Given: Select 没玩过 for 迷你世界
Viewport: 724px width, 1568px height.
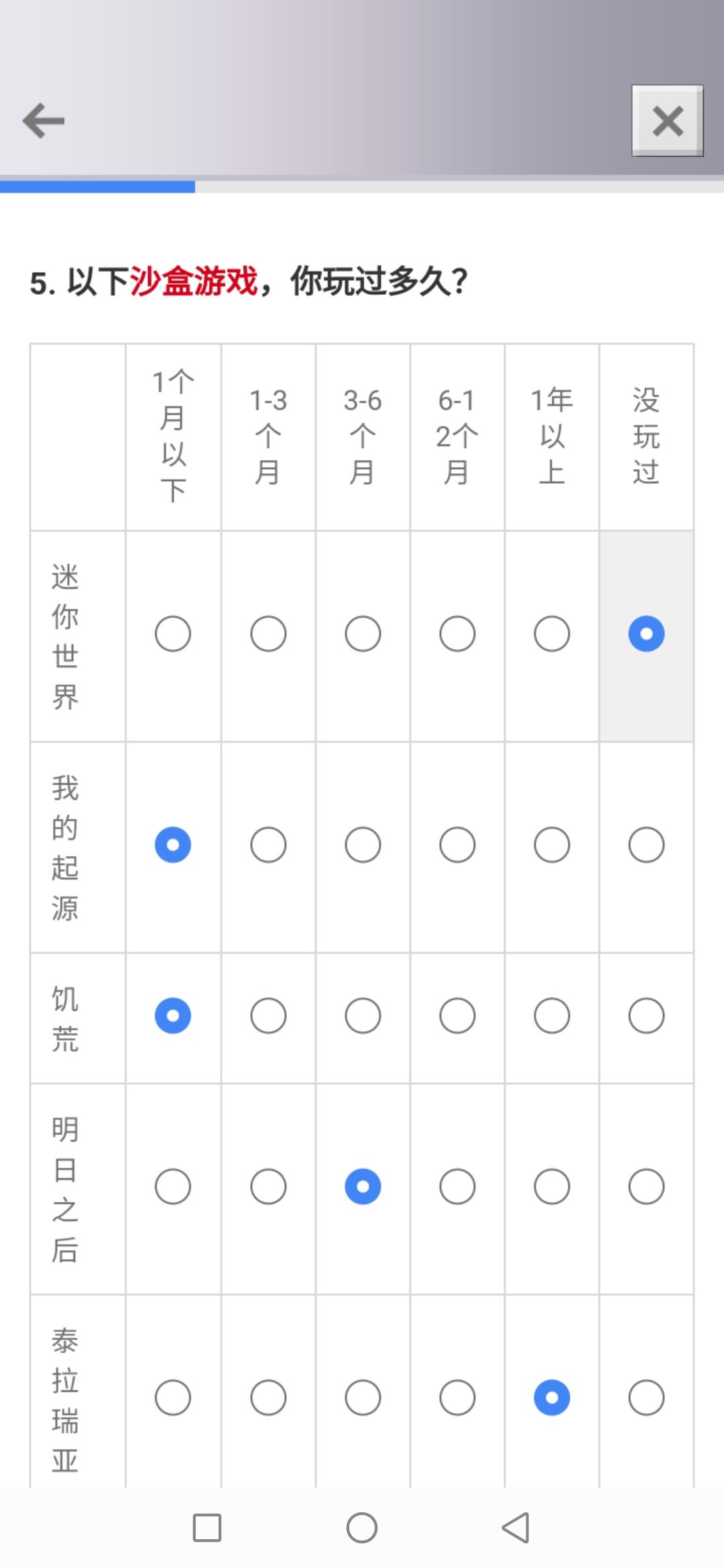Looking at the screenshot, I should pos(646,634).
